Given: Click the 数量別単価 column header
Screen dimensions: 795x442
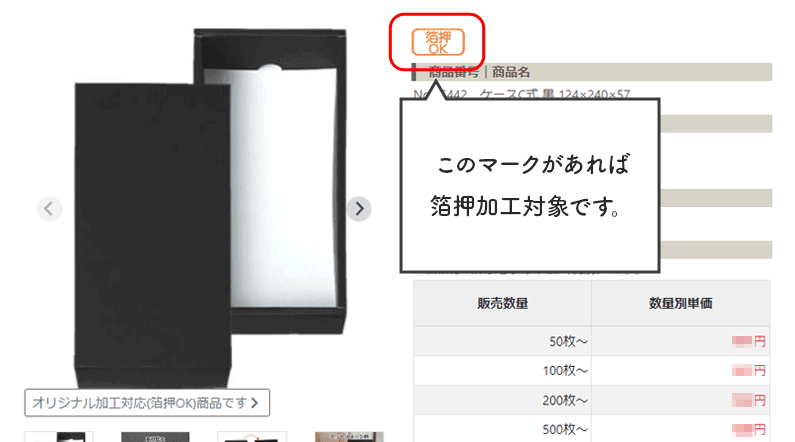Looking at the screenshot, I should tap(680, 303).
